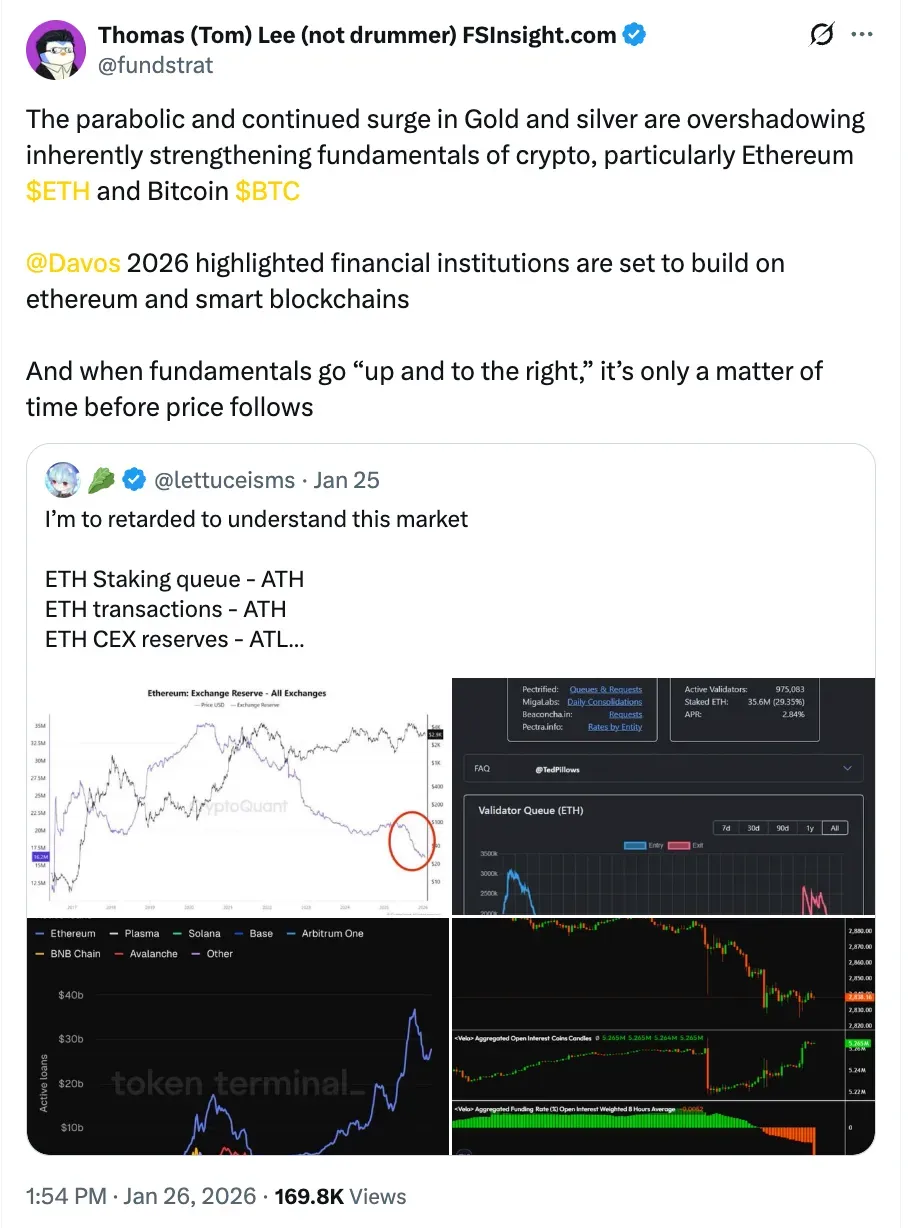The image size is (910, 1228).
Task: Click the Jan 25 timestamp on the quoted tweet
Action: [x=346, y=480]
